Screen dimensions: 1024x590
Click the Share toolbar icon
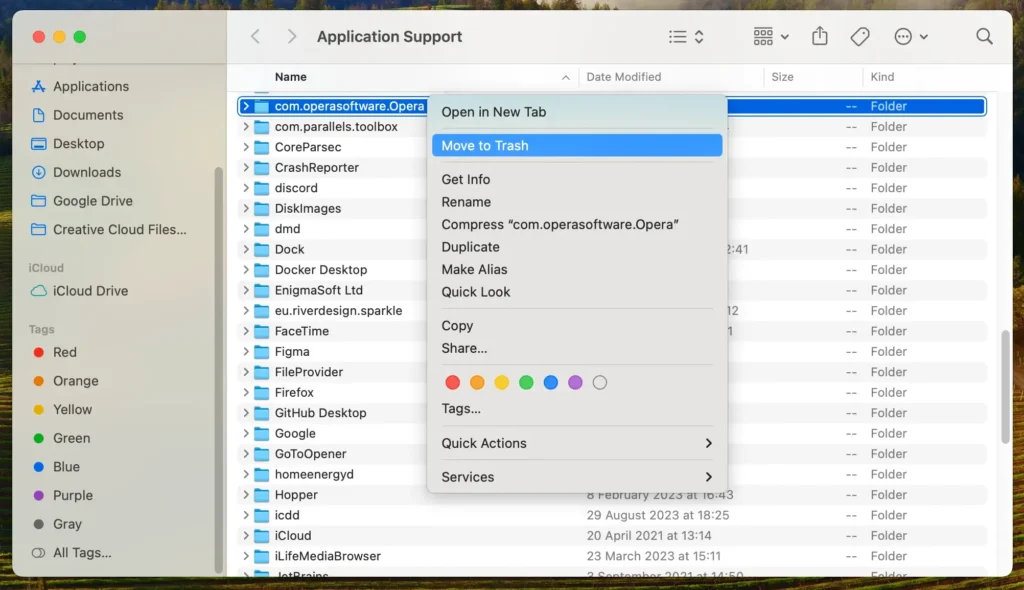(820, 36)
